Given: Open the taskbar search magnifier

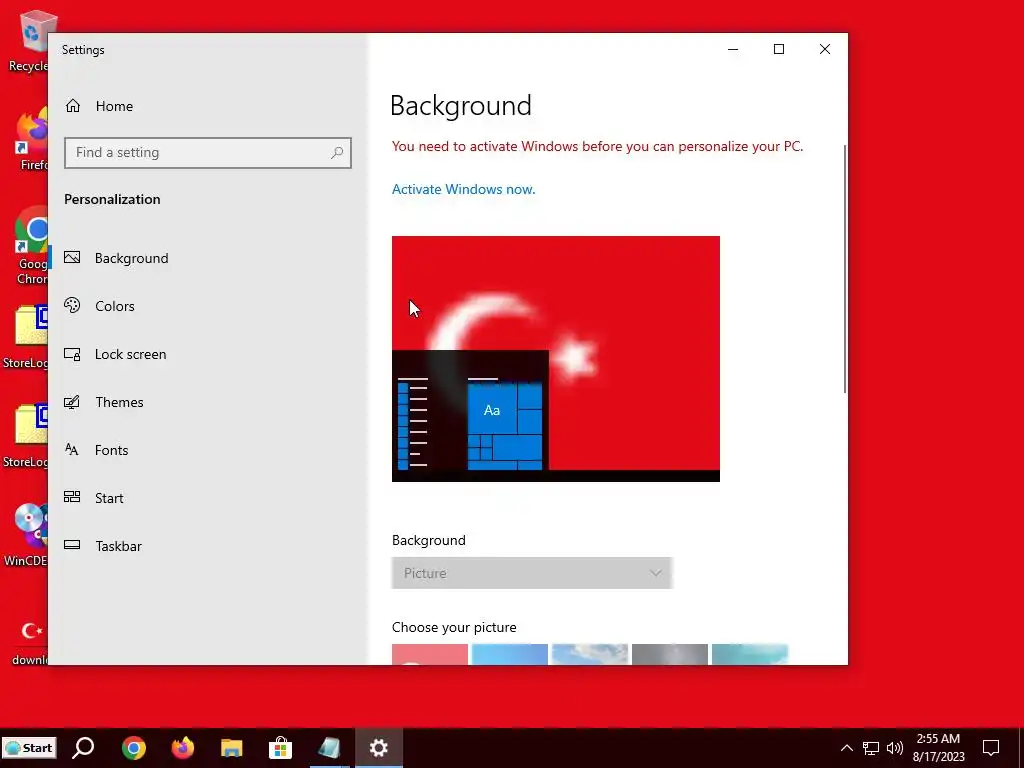Looking at the screenshot, I should pyautogui.click(x=83, y=748).
